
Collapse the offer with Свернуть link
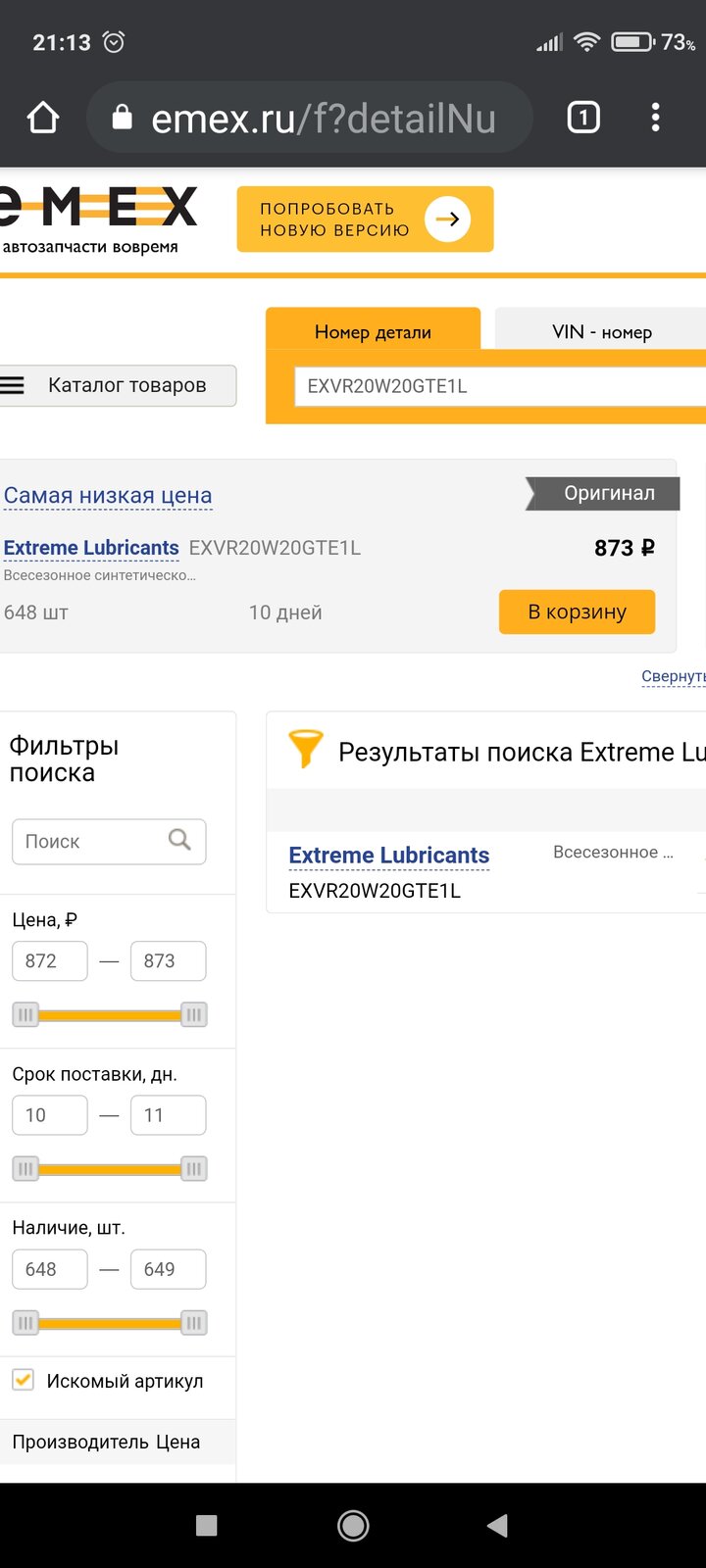[674, 676]
